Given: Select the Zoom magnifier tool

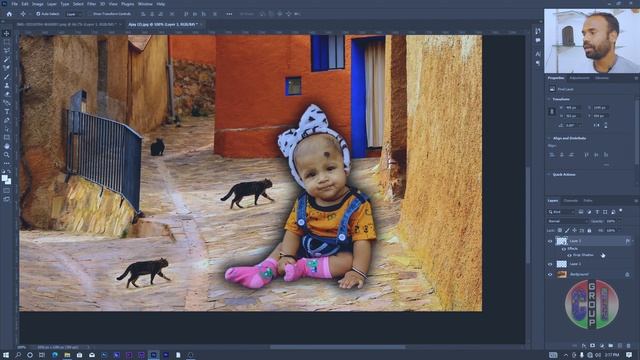Looking at the screenshot, I should [7, 155].
